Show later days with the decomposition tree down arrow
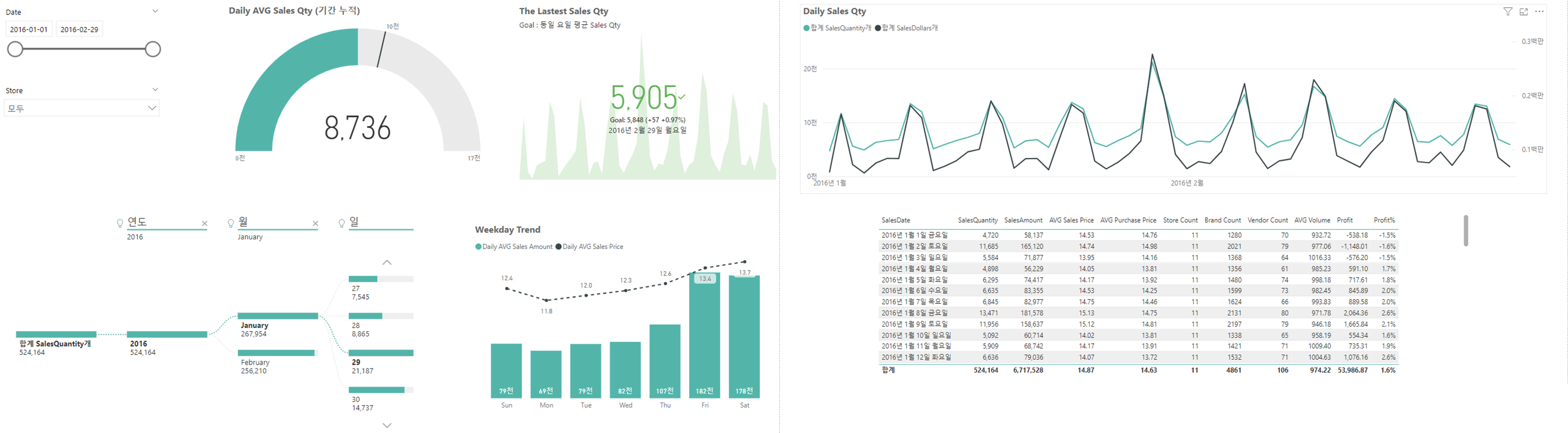This screenshot has width=1568, height=433. 387,425
